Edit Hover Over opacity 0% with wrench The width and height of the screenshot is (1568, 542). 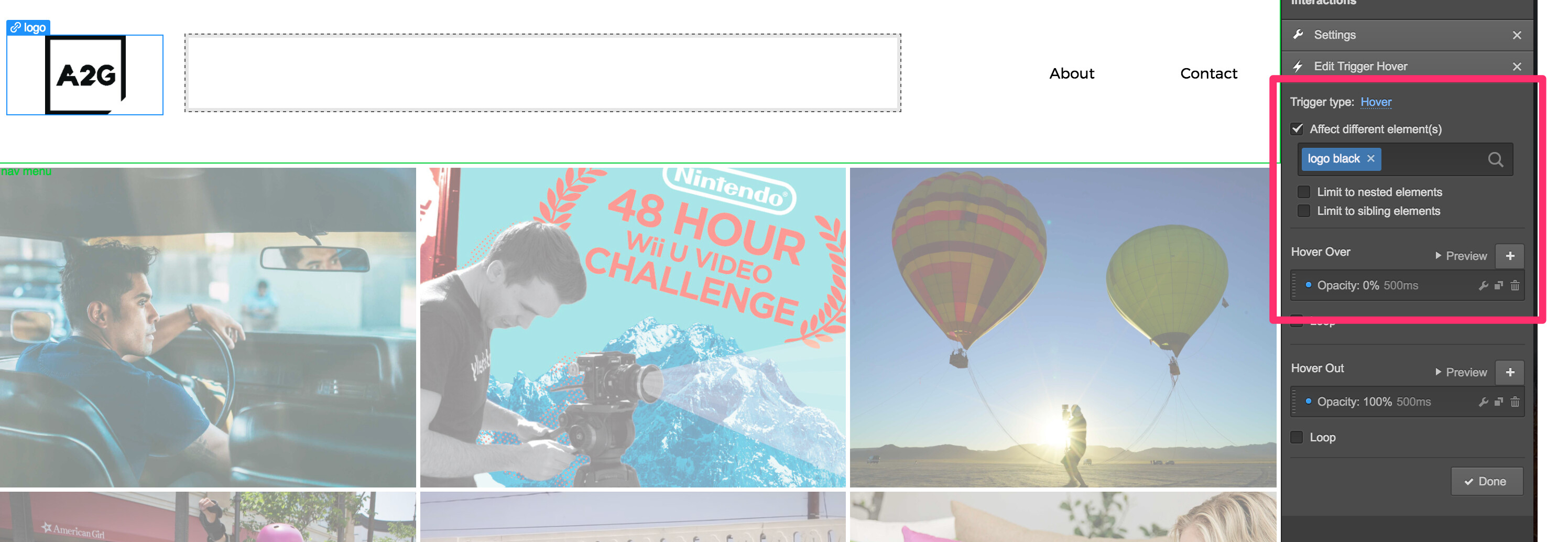tap(1484, 286)
